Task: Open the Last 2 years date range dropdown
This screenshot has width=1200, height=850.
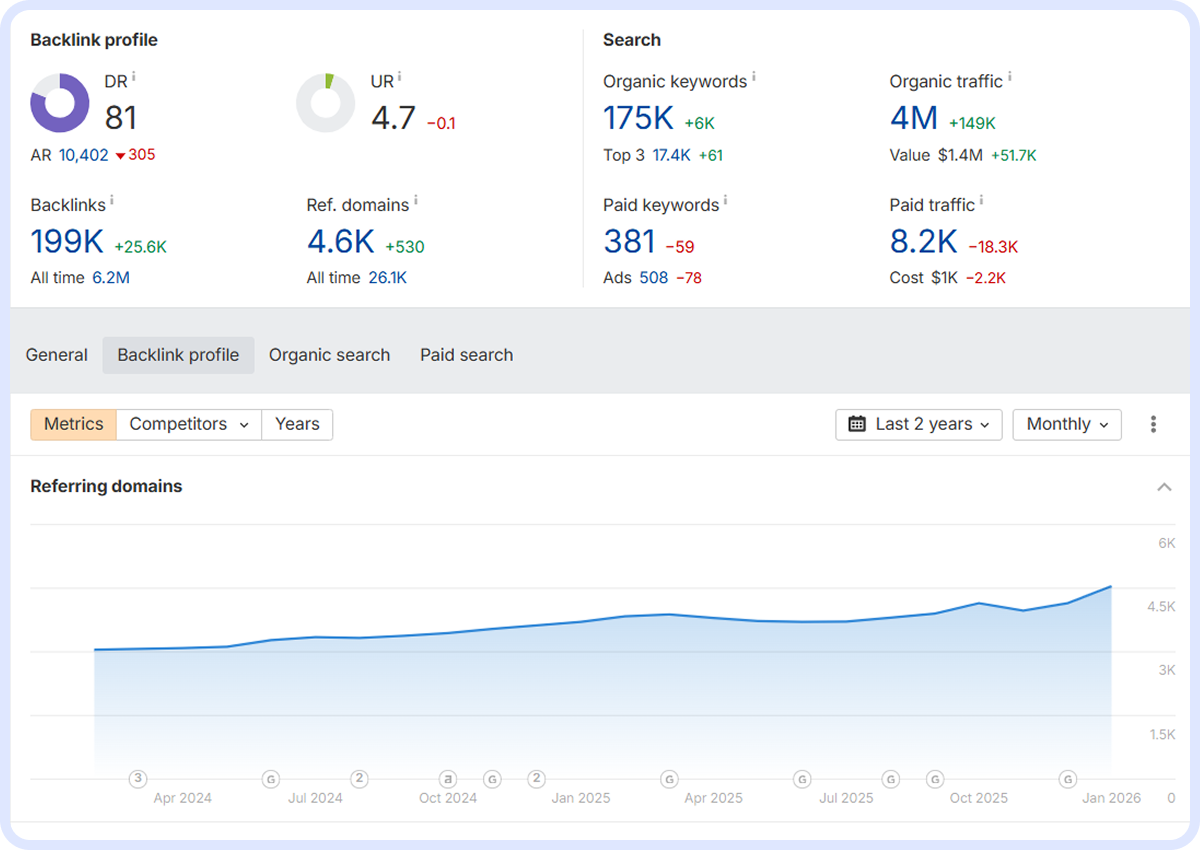Action: coord(918,424)
